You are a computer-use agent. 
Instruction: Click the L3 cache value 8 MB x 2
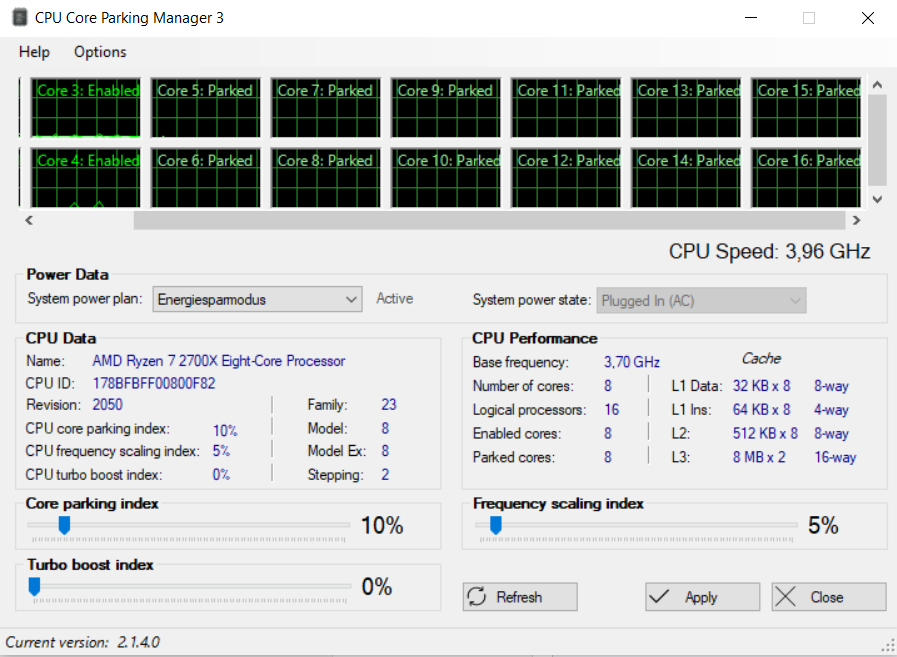759,457
